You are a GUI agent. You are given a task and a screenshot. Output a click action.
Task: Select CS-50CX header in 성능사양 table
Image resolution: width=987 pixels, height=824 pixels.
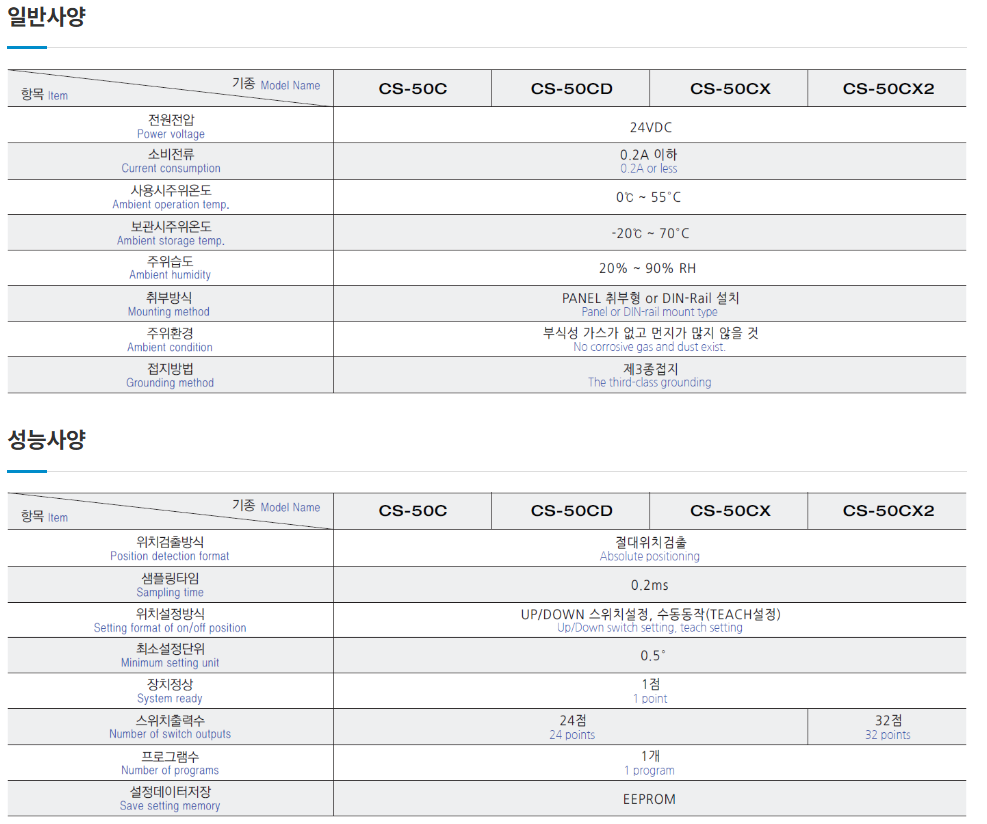(729, 511)
